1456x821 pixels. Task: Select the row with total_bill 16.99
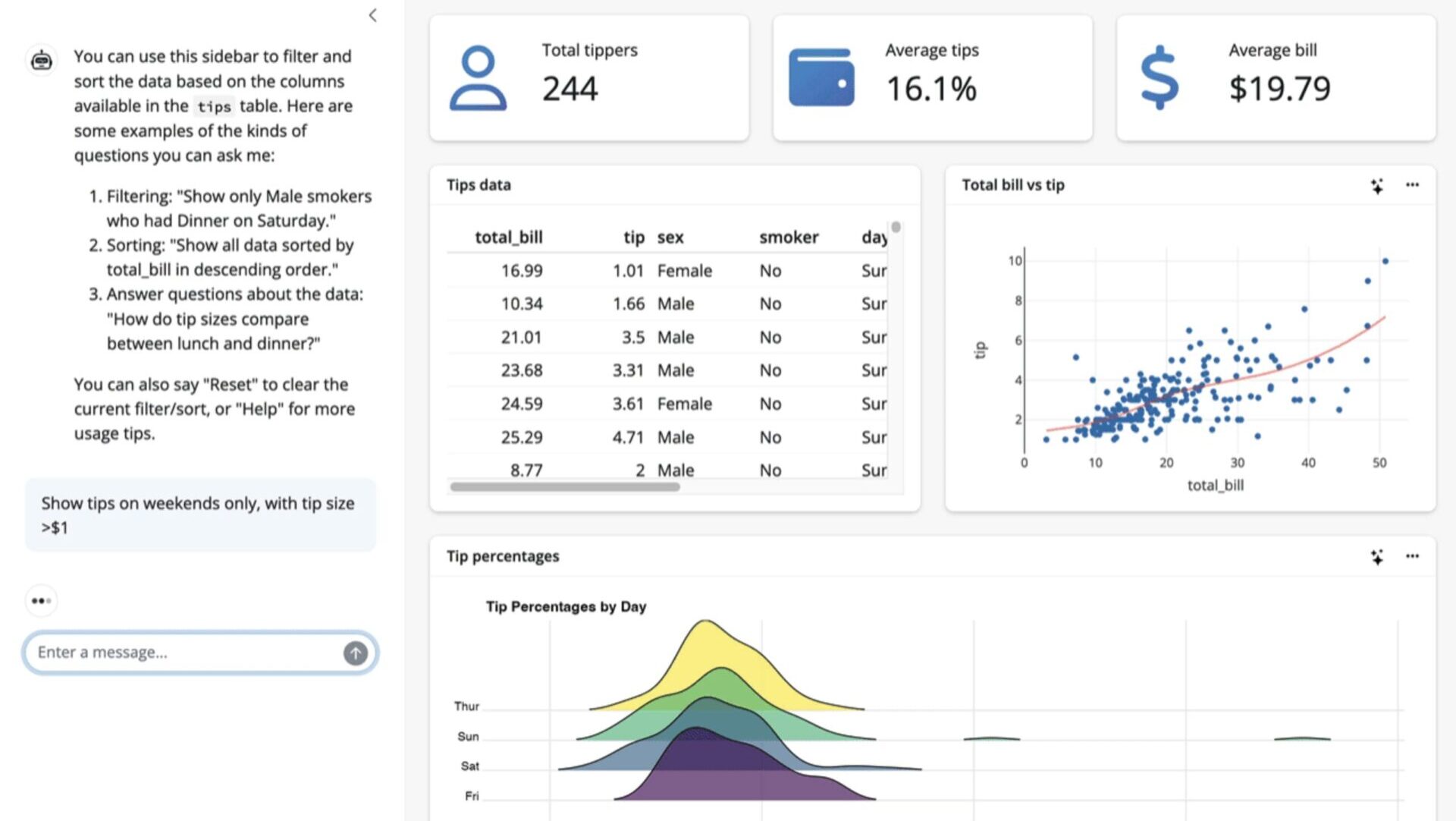(667, 271)
